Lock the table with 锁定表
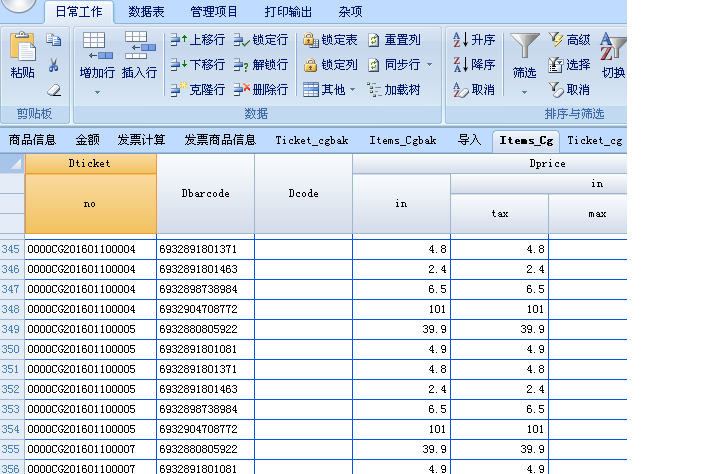Viewport: 720px width, 474px height. tap(330, 40)
